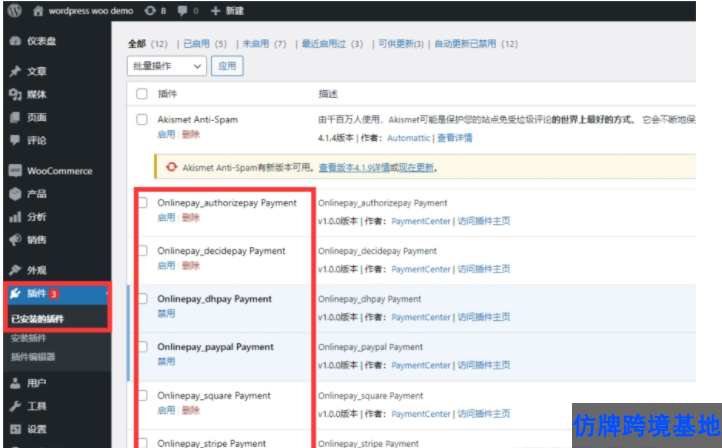
Task: Check the Onlinepay_stripe Payment checkbox
Action: click(143, 443)
